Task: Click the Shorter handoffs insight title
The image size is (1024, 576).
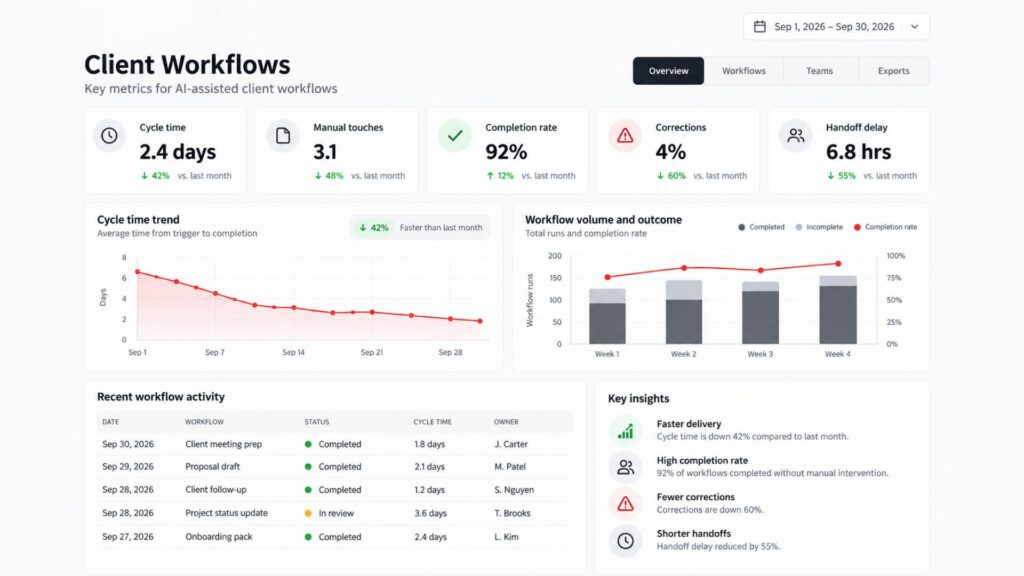Action: (694, 534)
